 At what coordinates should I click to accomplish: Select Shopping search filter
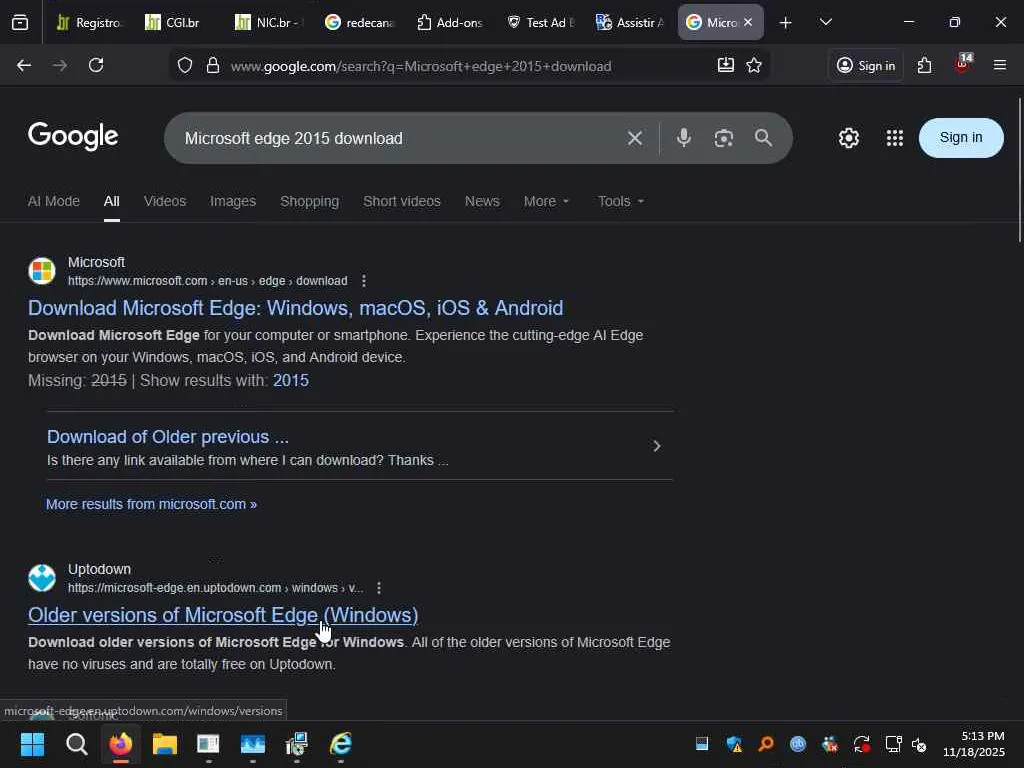(310, 201)
